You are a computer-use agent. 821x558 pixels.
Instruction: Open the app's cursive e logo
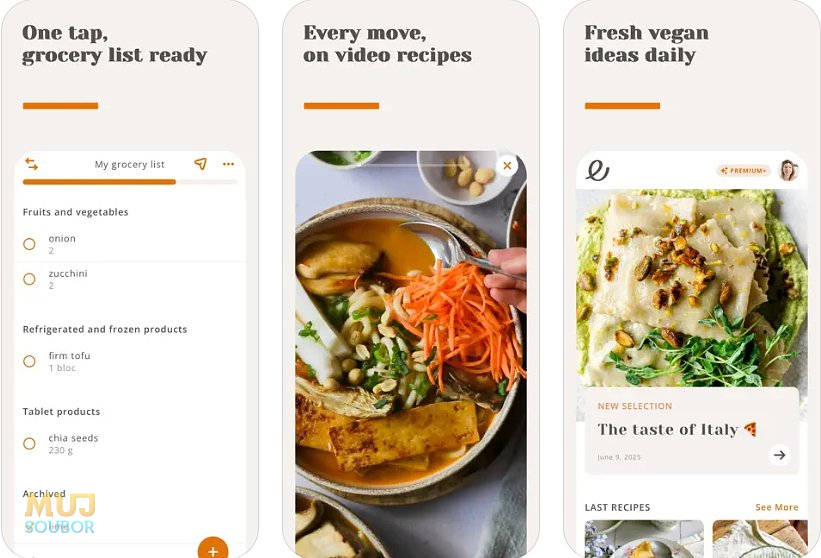(597, 170)
